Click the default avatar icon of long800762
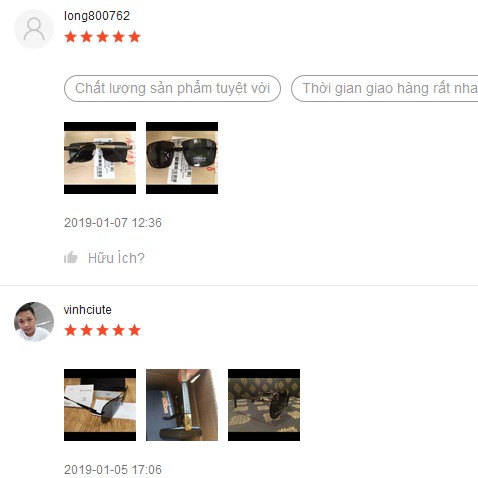Viewport: 478px width, 478px height. 34,29
